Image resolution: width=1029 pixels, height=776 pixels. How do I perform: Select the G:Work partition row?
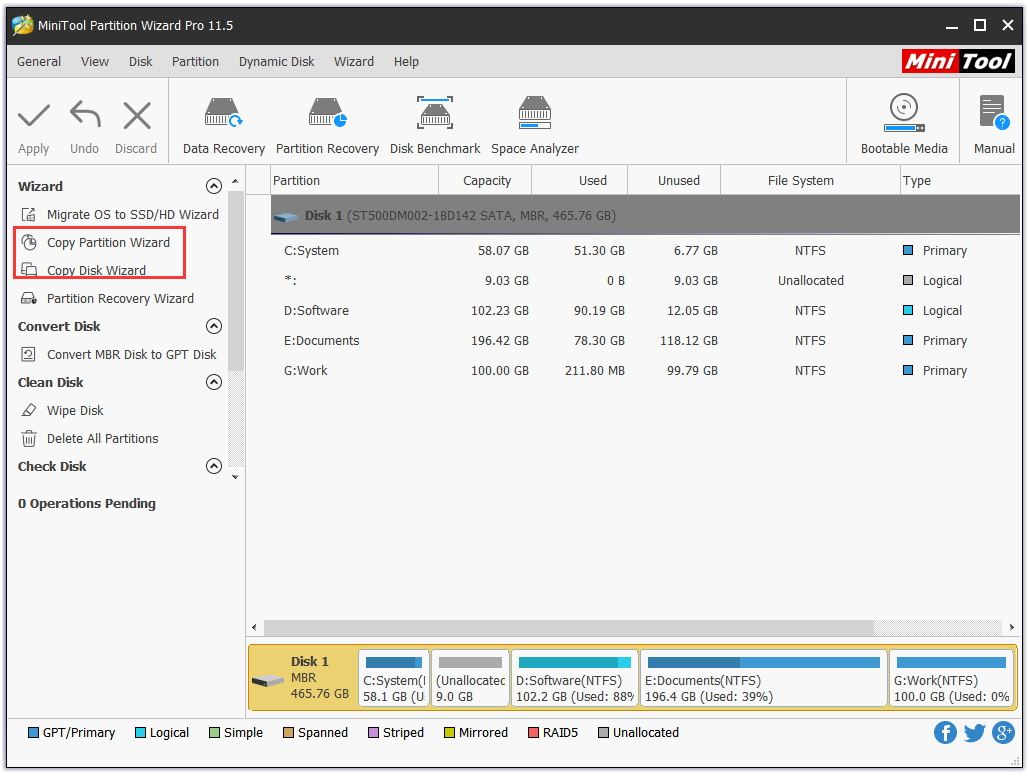(x=645, y=371)
